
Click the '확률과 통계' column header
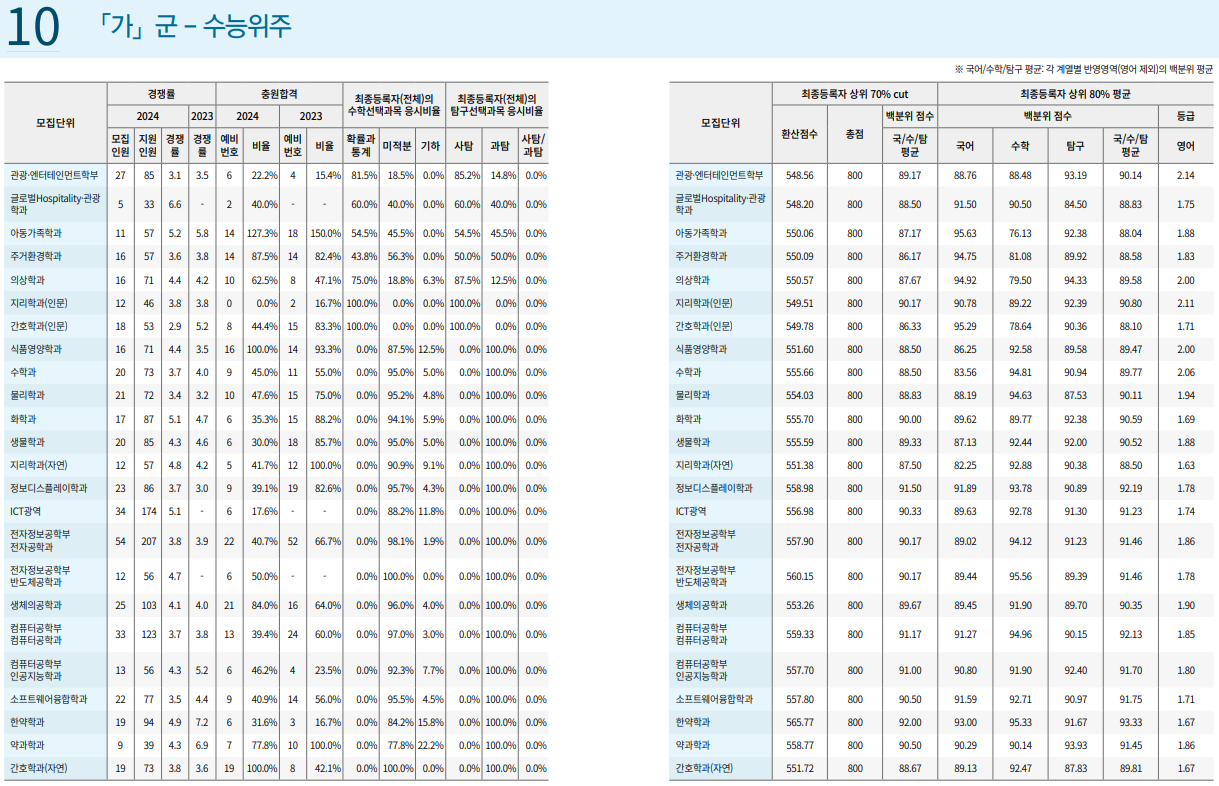coord(361,145)
